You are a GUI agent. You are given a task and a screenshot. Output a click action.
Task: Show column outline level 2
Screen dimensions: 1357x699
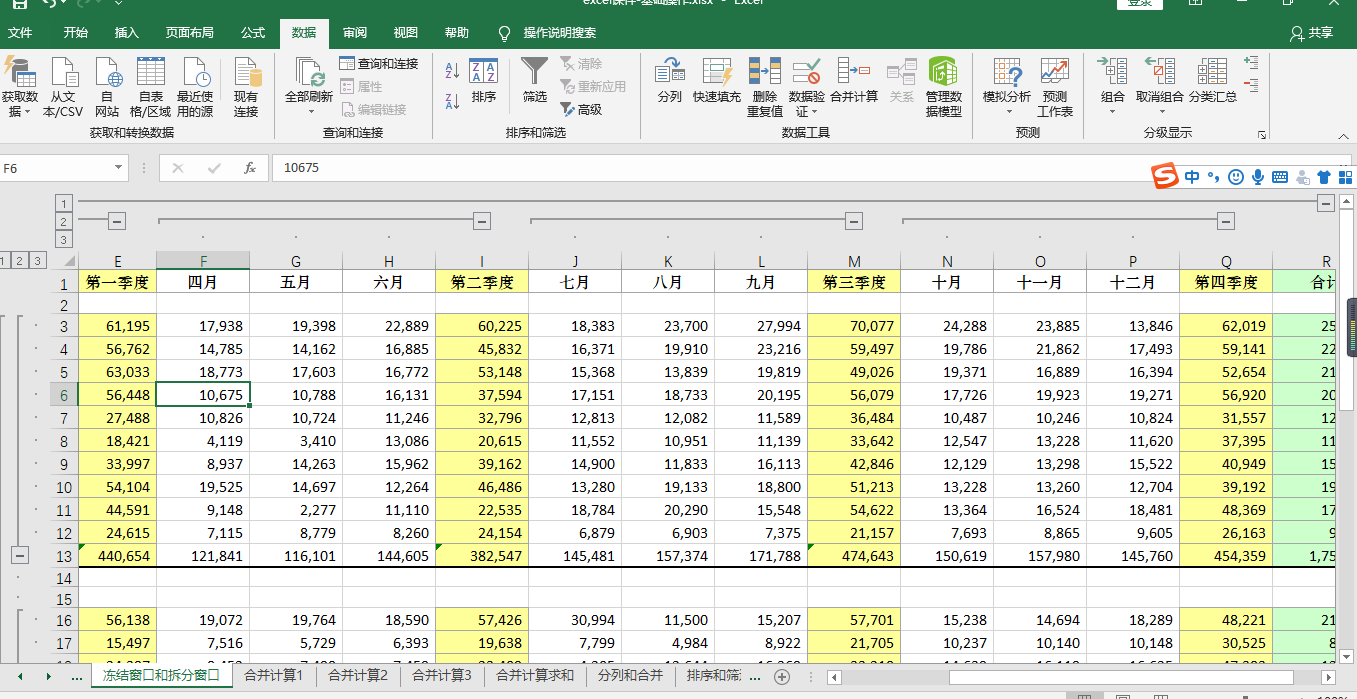pos(64,221)
